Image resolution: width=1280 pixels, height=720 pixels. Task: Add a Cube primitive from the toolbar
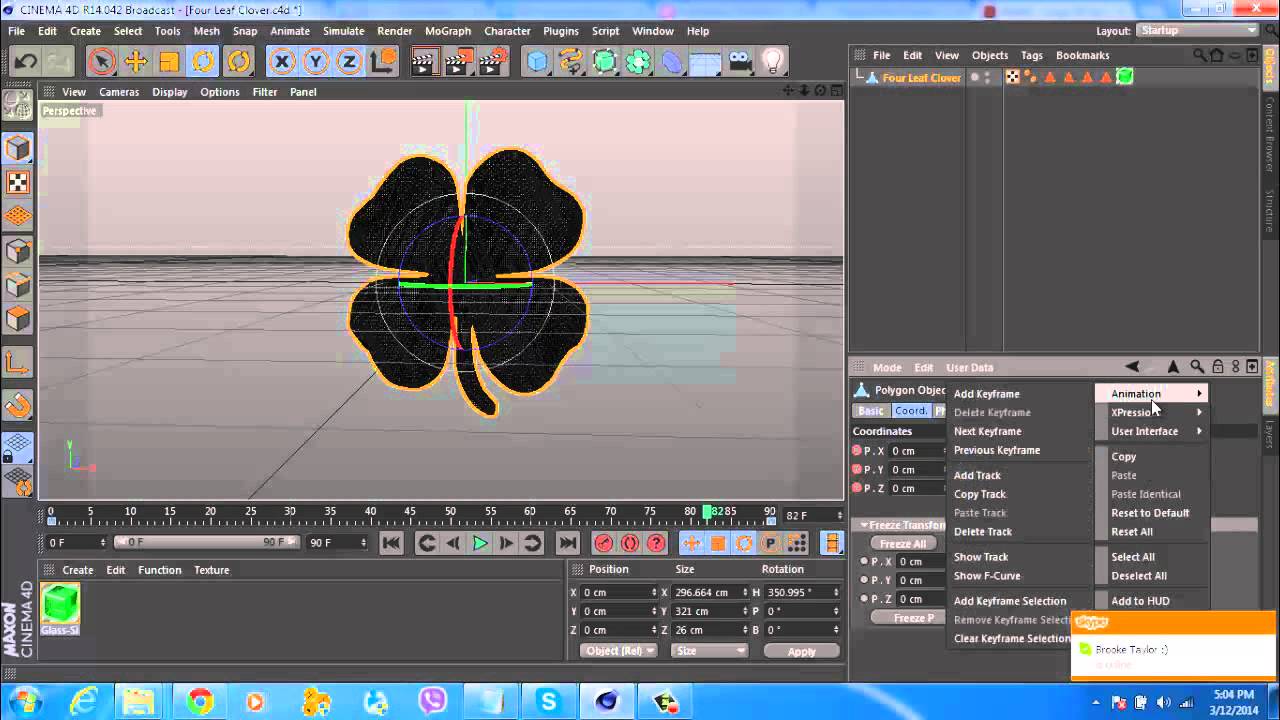[x=538, y=62]
